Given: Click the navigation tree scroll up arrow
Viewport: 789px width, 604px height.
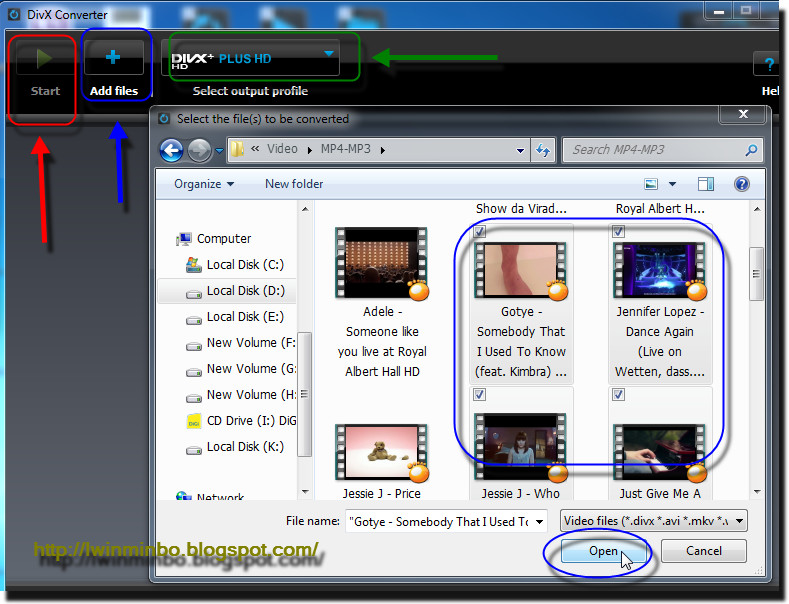Looking at the screenshot, I should [305, 209].
